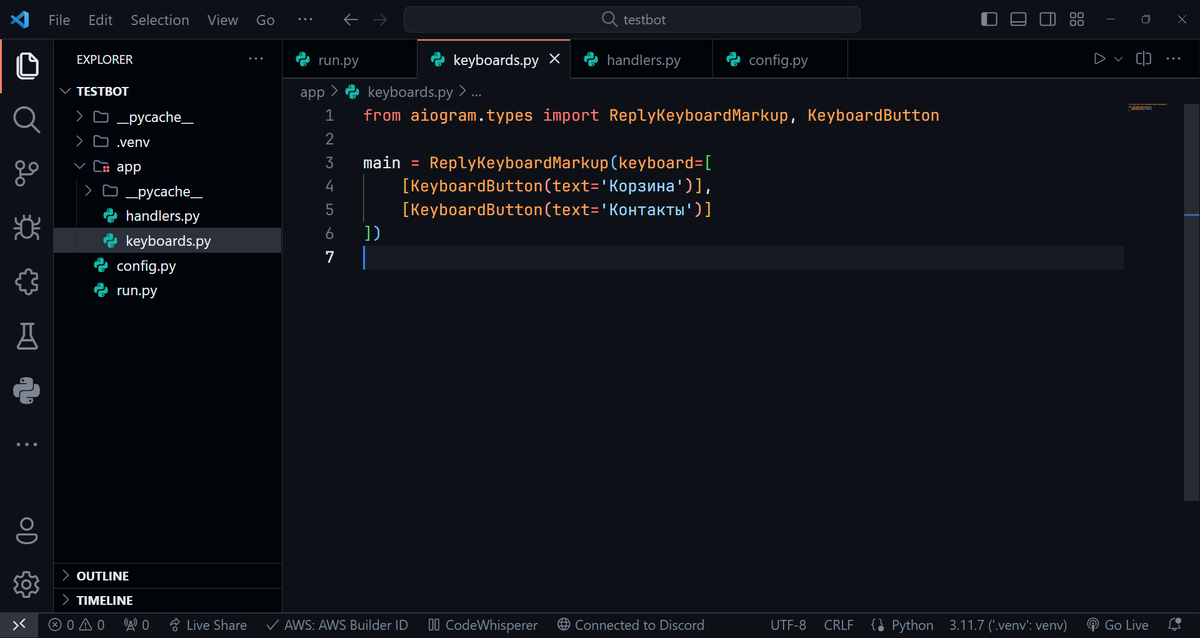Image resolution: width=1200 pixels, height=638 pixels.
Task: Click CodeWhisperer status bar item
Action: click(x=483, y=625)
